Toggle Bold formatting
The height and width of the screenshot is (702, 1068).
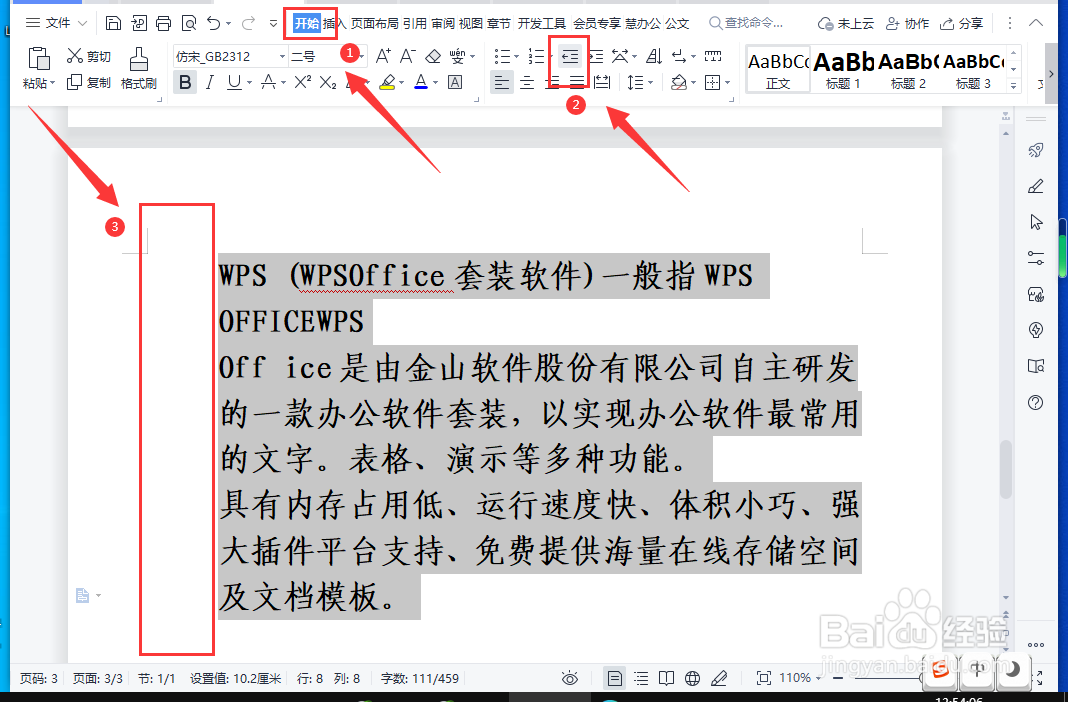(x=185, y=82)
